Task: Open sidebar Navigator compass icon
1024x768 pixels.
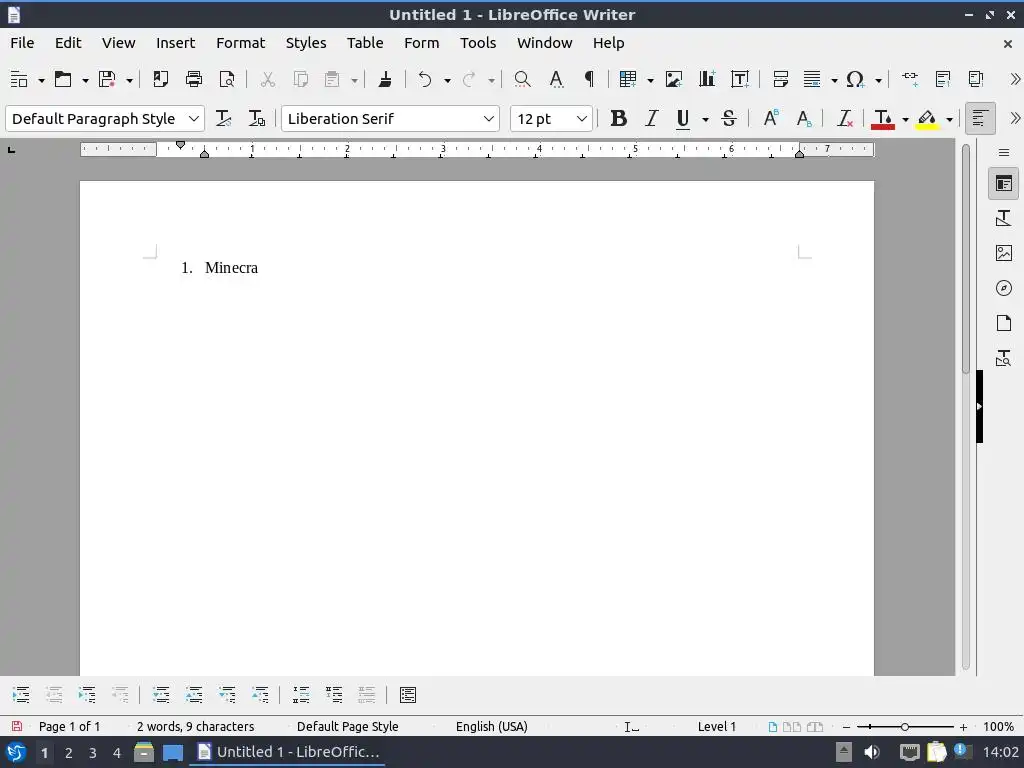Action: click(1004, 288)
